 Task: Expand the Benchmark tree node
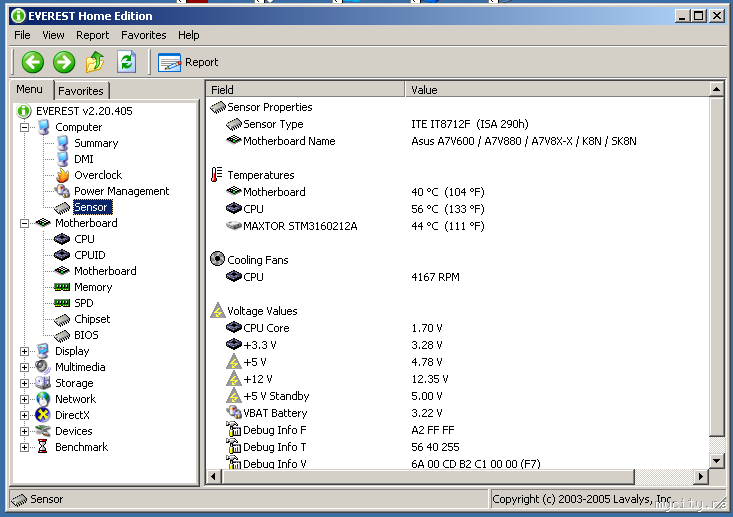pyautogui.click(x=24, y=447)
